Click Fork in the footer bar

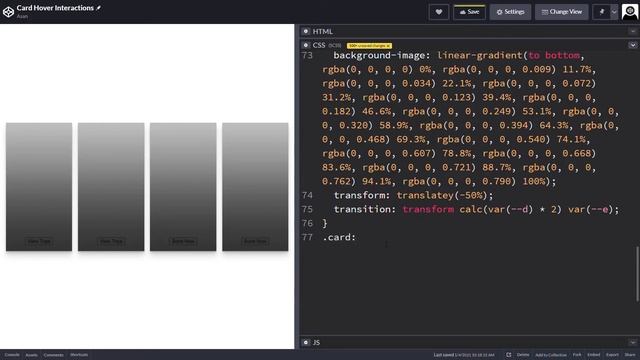(x=577, y=355)
